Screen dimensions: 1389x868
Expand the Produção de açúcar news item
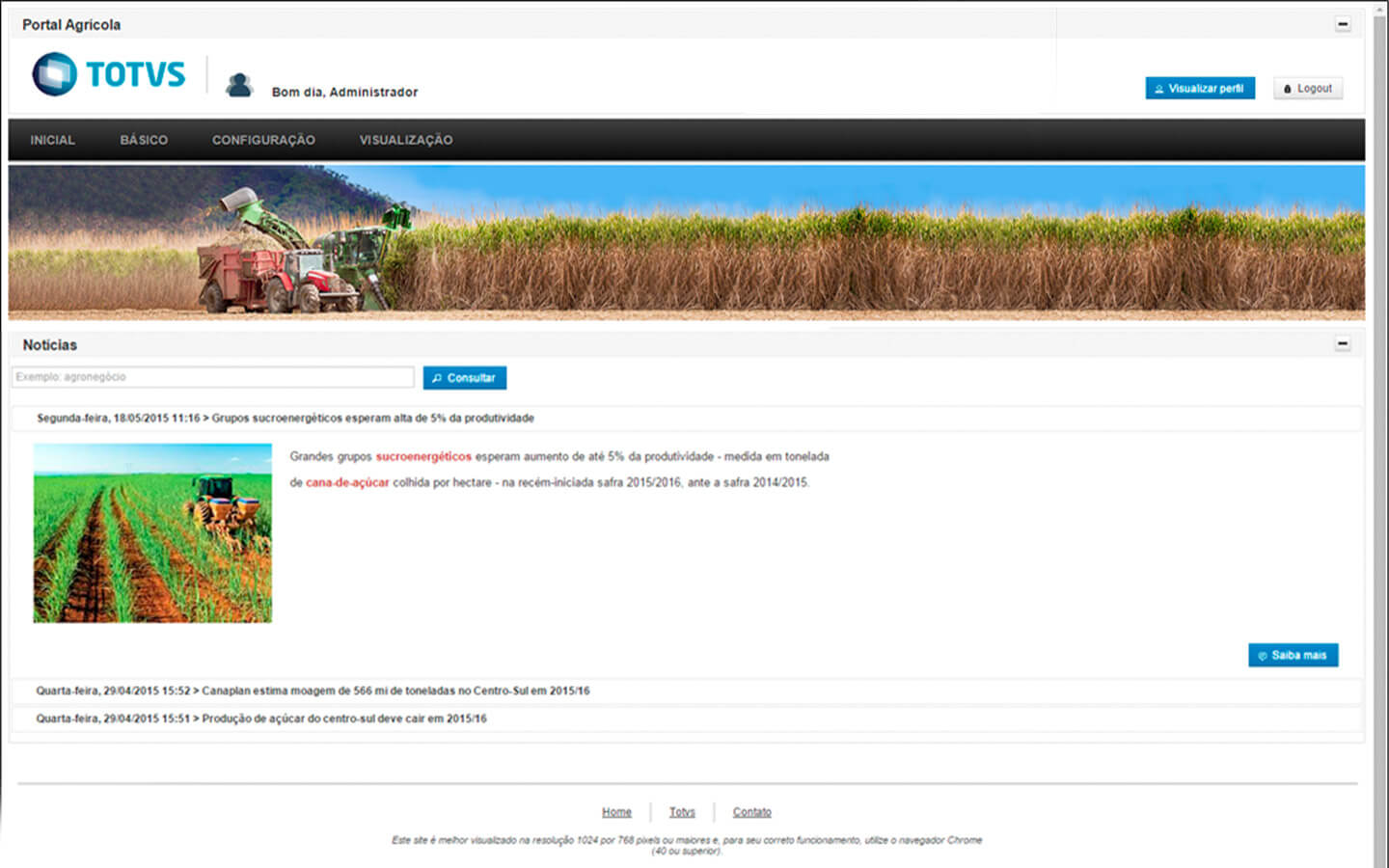261,719
